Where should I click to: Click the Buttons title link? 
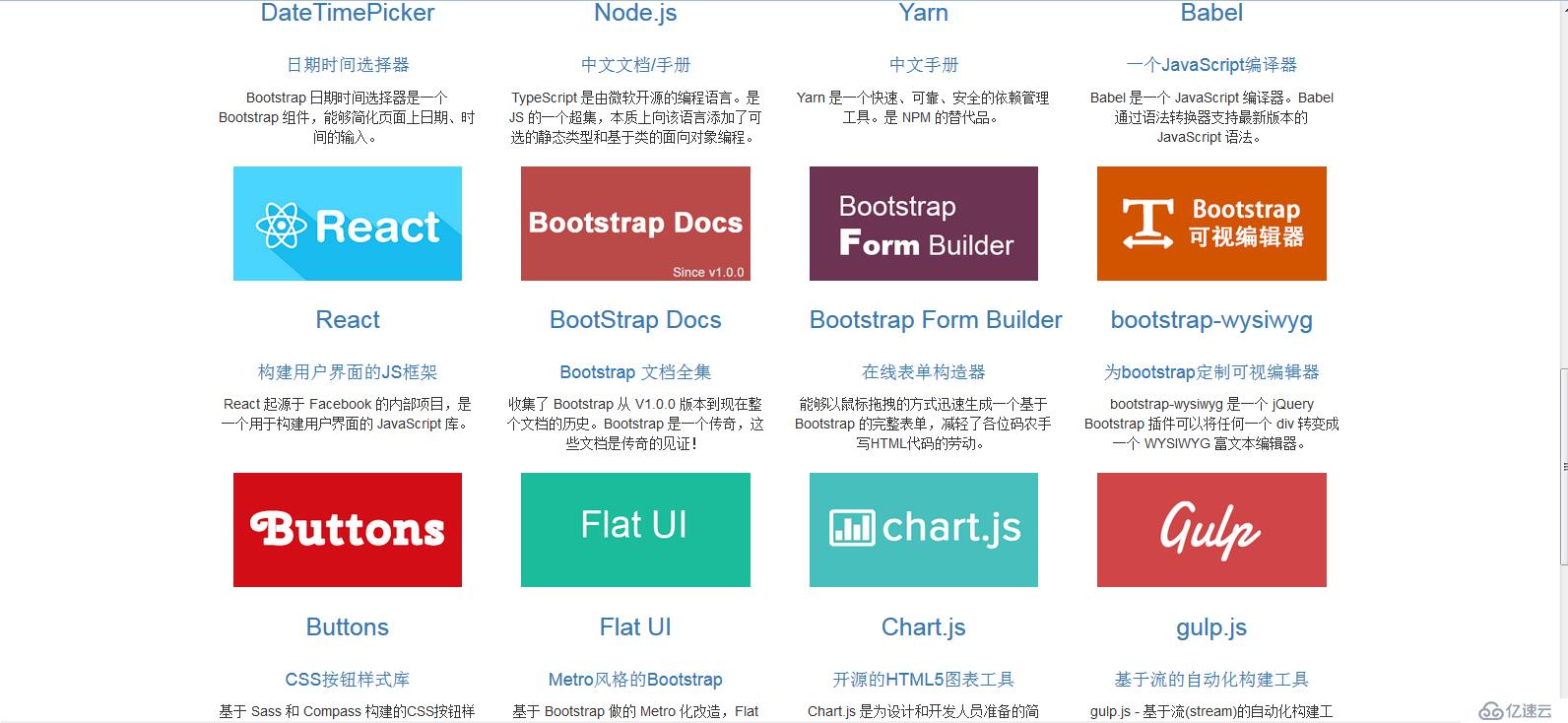[x=348, y=627]
